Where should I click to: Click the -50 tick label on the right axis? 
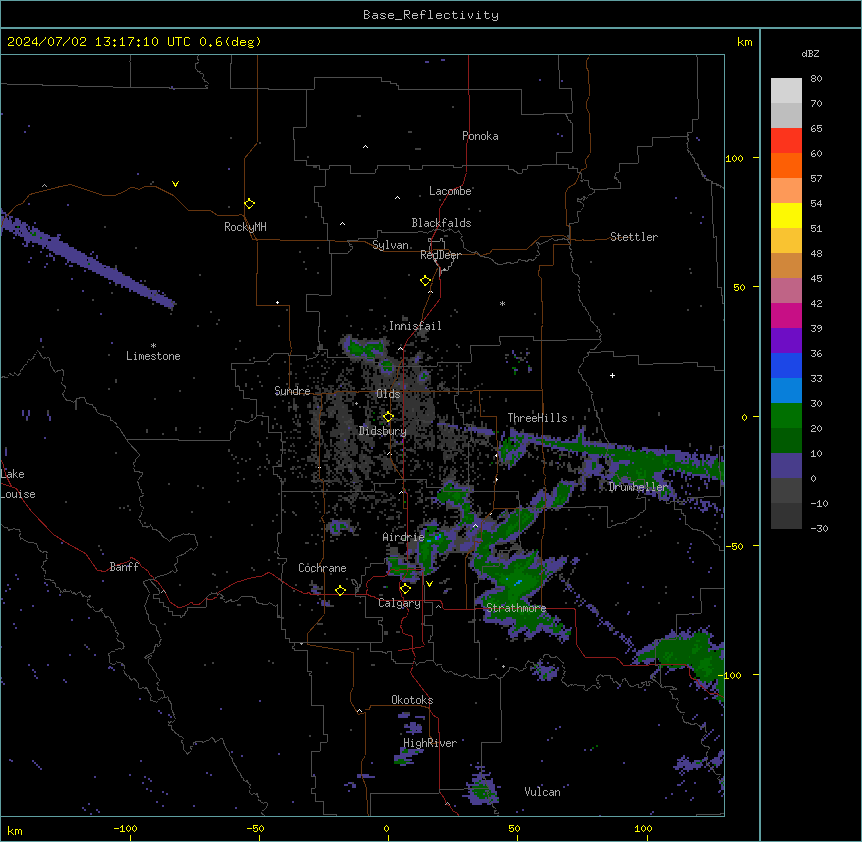click(x=734, y=546)
